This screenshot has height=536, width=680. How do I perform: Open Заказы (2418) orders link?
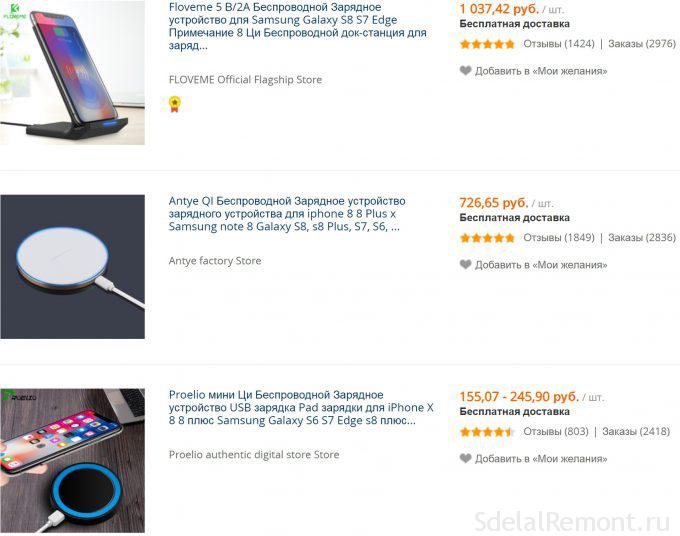click(636, 431)
